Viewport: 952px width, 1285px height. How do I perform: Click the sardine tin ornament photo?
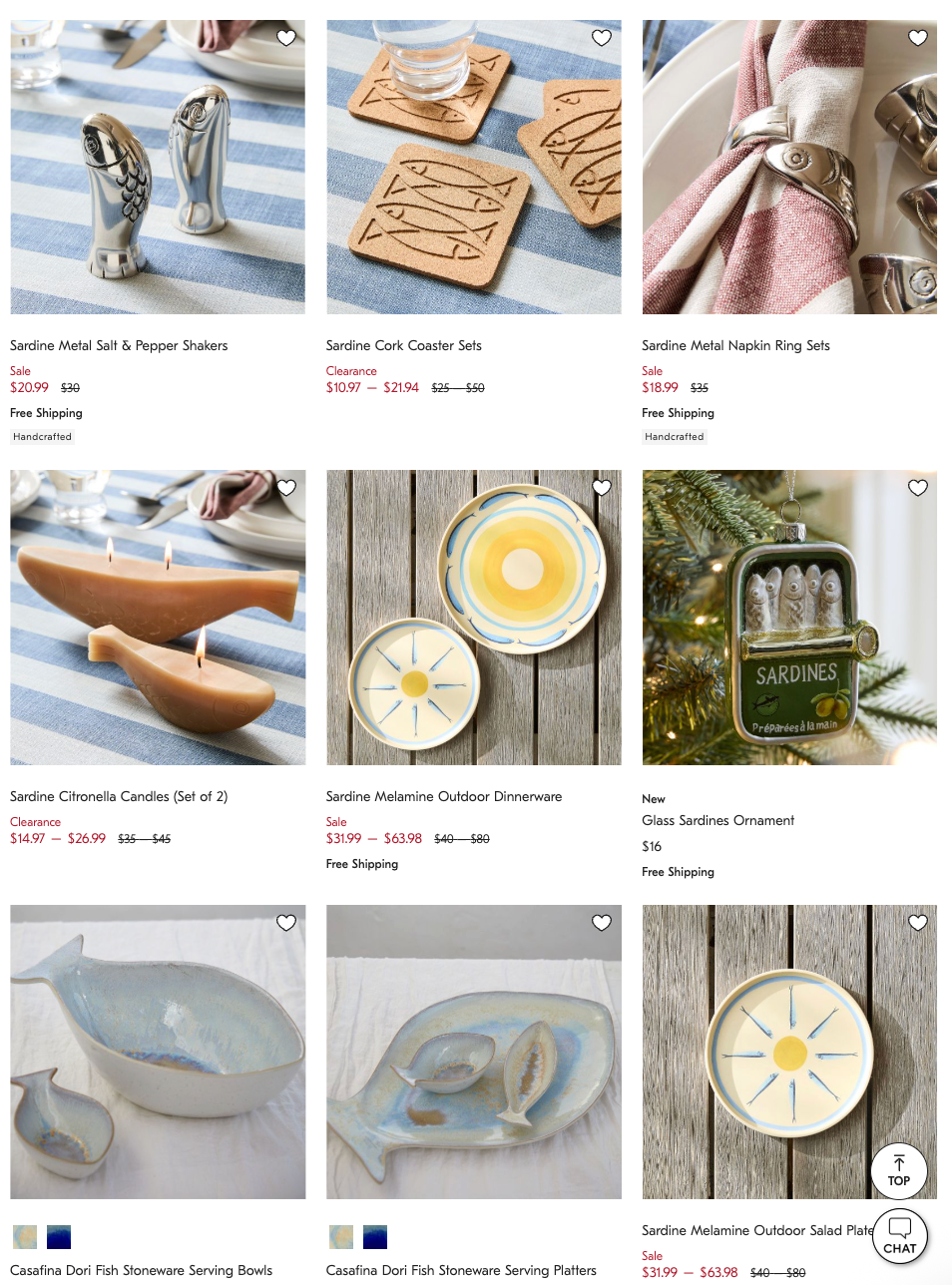tap(789, 618)
